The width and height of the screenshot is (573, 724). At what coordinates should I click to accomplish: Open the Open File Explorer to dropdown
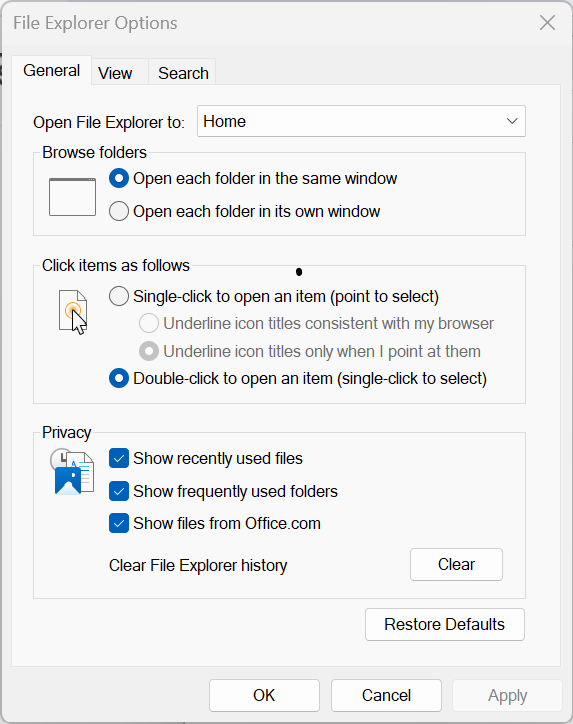[x=361, y=121]
